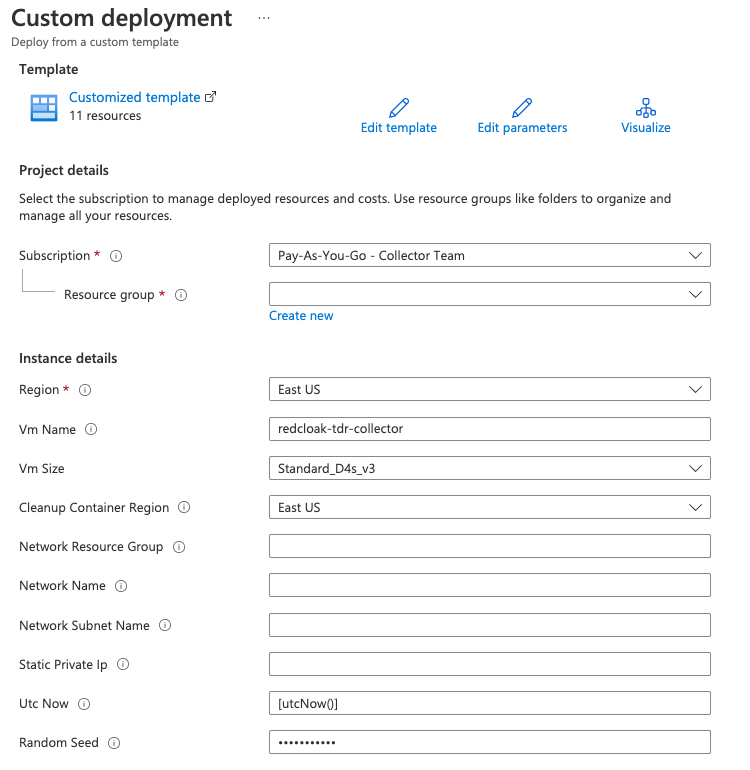Click the Create new resource group link

[x=301, y=316]
